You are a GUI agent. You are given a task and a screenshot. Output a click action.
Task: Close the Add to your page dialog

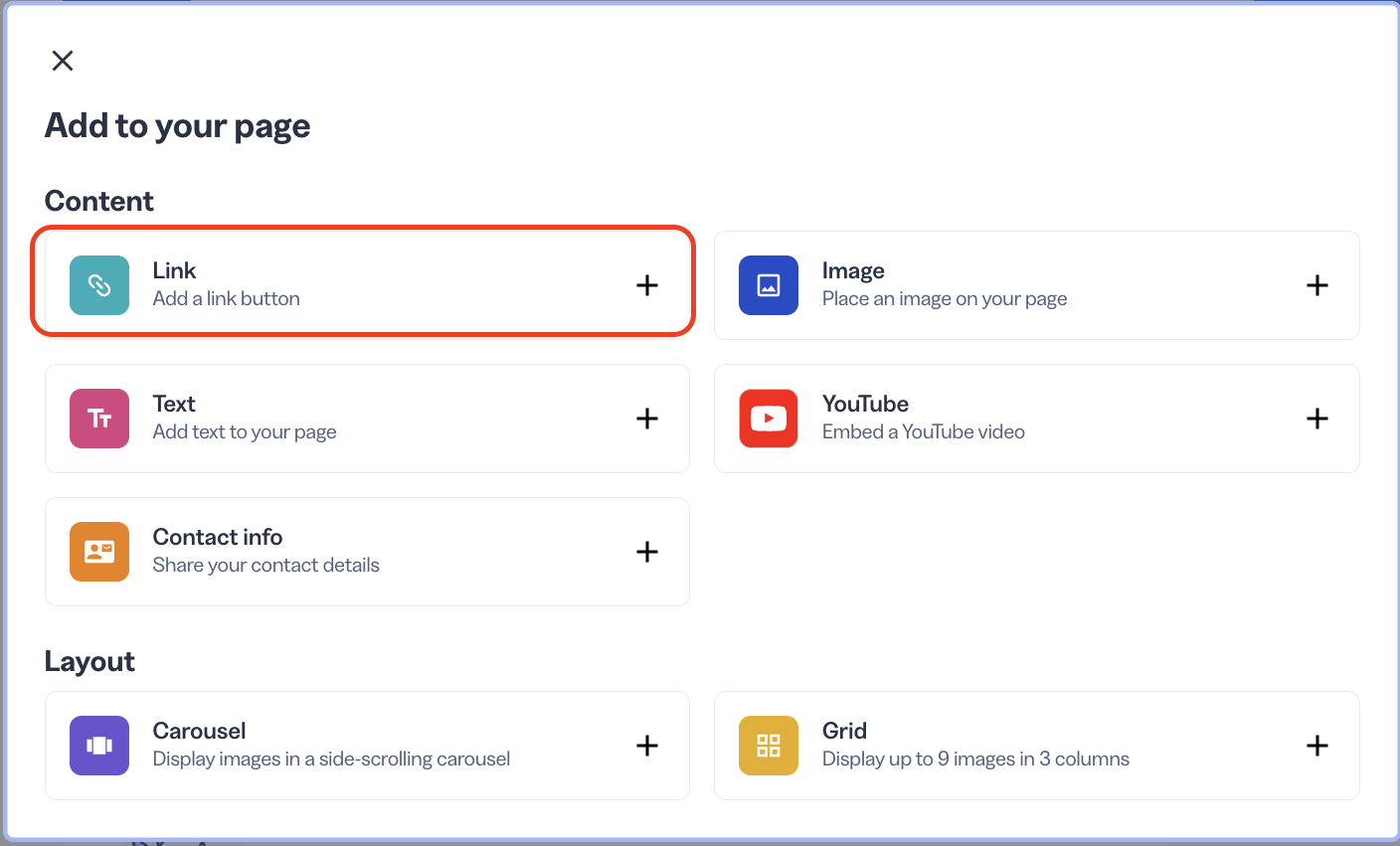click(62, 61)
